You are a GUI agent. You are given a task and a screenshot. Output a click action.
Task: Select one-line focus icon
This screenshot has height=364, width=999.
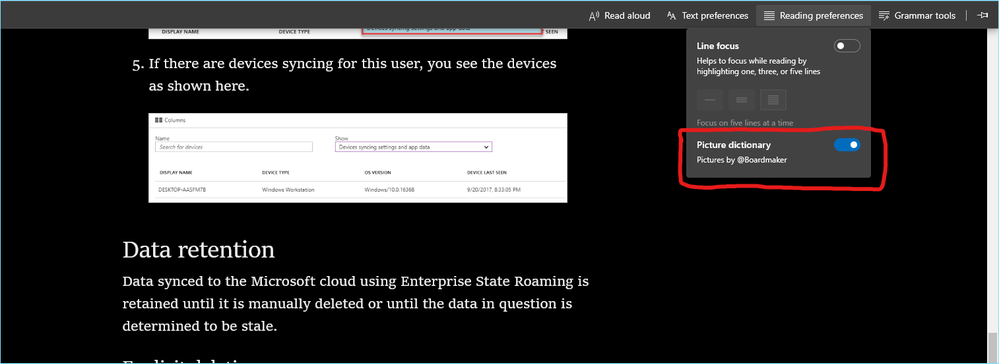710,100
